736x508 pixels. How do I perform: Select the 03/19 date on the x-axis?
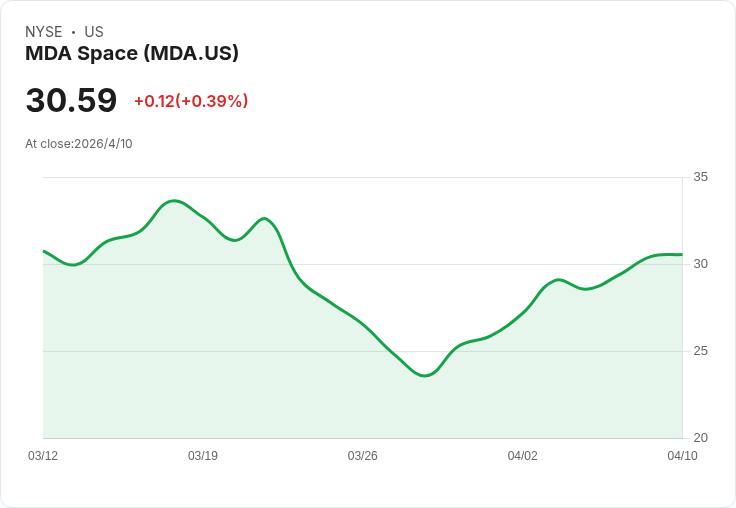203,456
